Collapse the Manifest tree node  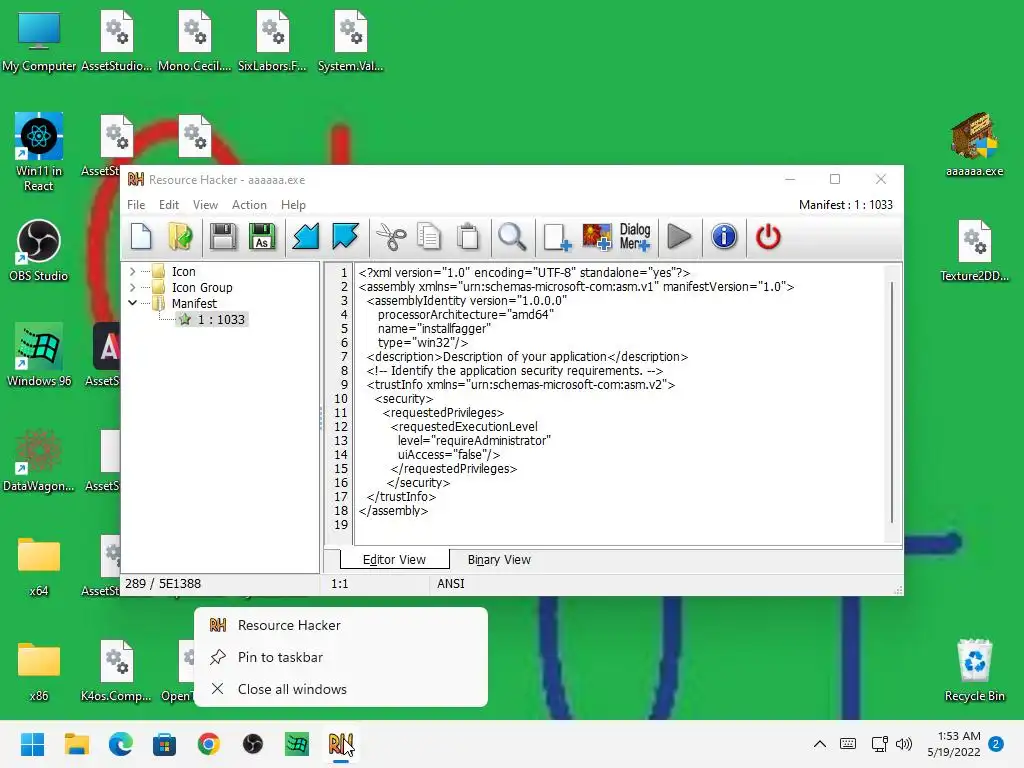coord(133,303)
